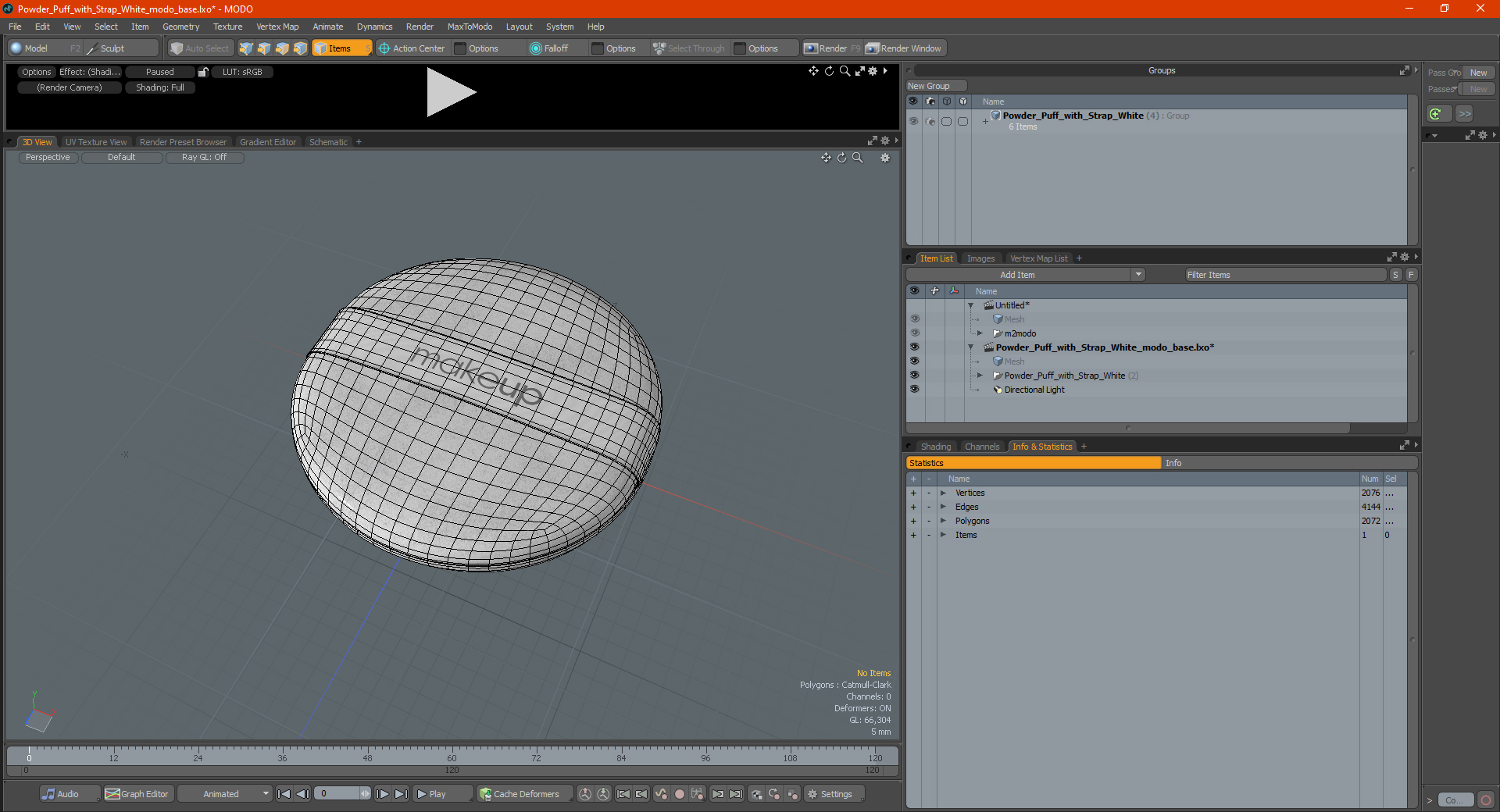Click the Play button in timeline

click(x=442, y=794)
